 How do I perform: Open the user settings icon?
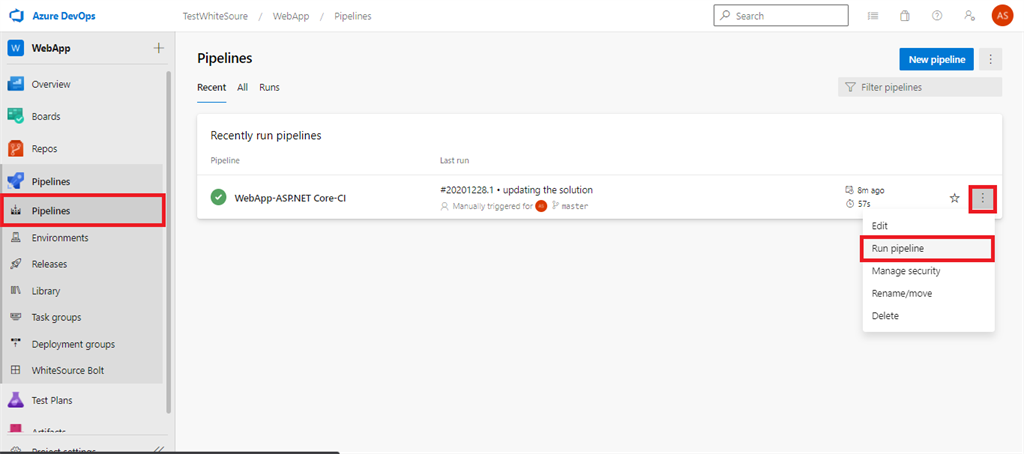pyautogui.click(x=970, y=16)
